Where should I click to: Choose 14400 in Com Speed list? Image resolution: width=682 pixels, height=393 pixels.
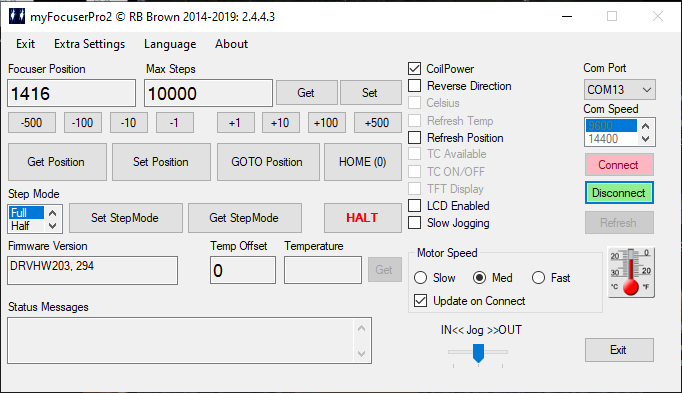point(611,139)
